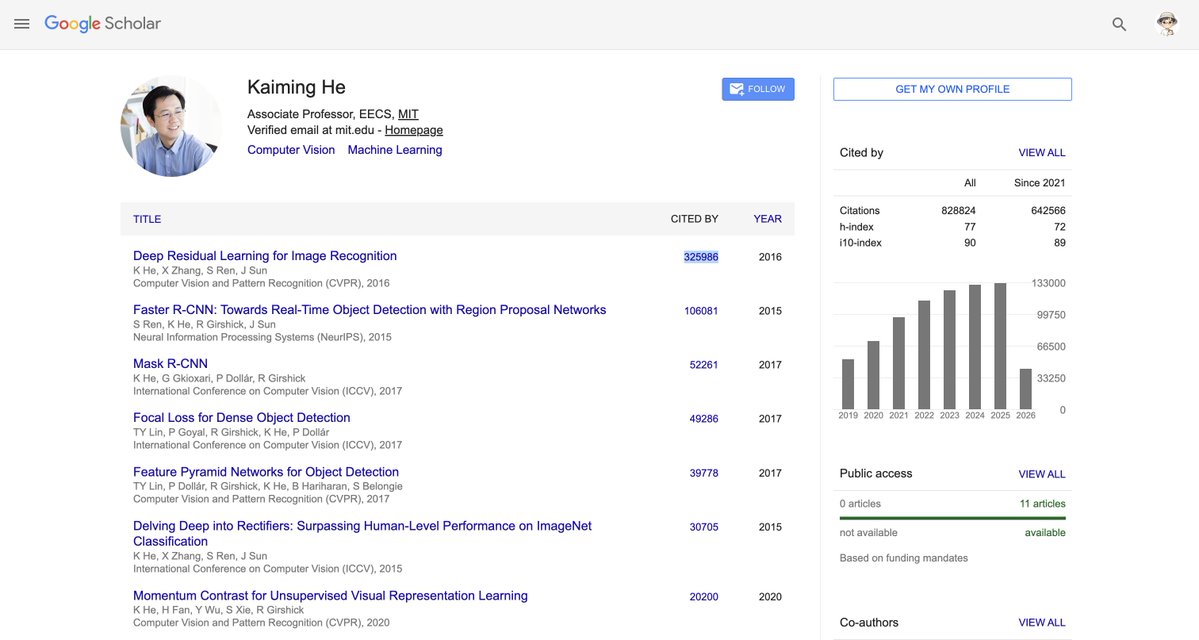Image resolution: width=1199 pixels, height=640 pixels.
Task: Click View All next to Public access
Action: (x=1041, y=474)
